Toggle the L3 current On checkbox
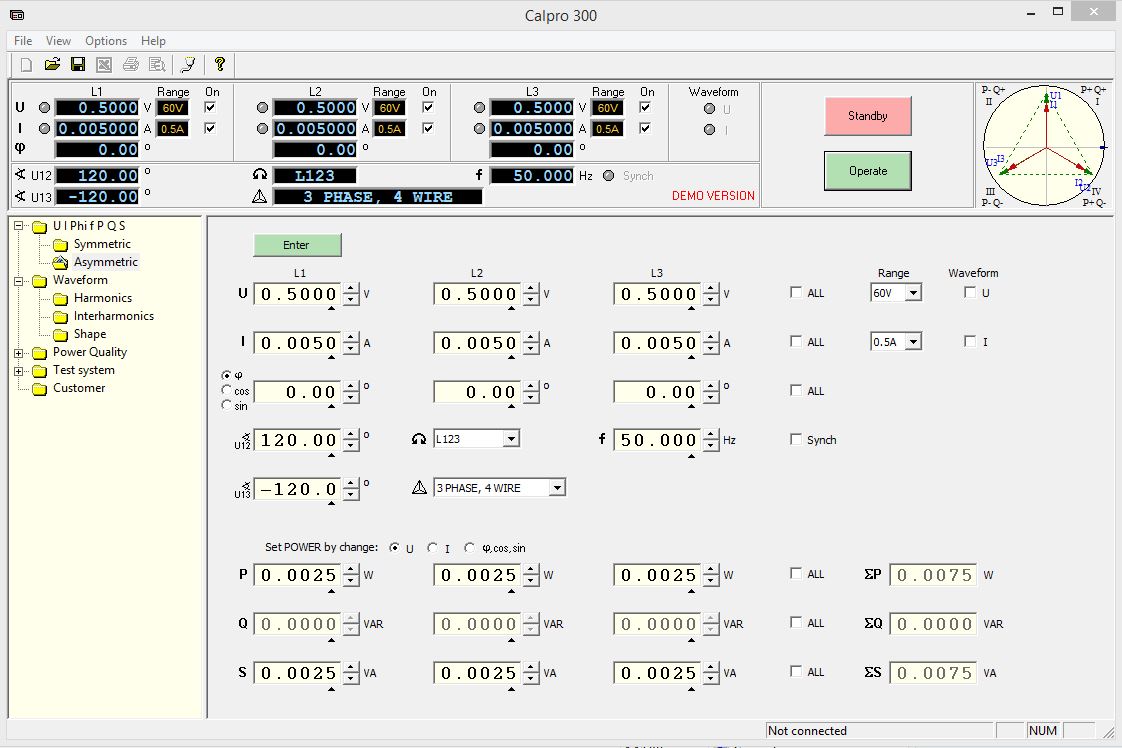The height and width of the screenshot is (748, 1122). coord(645,128)
